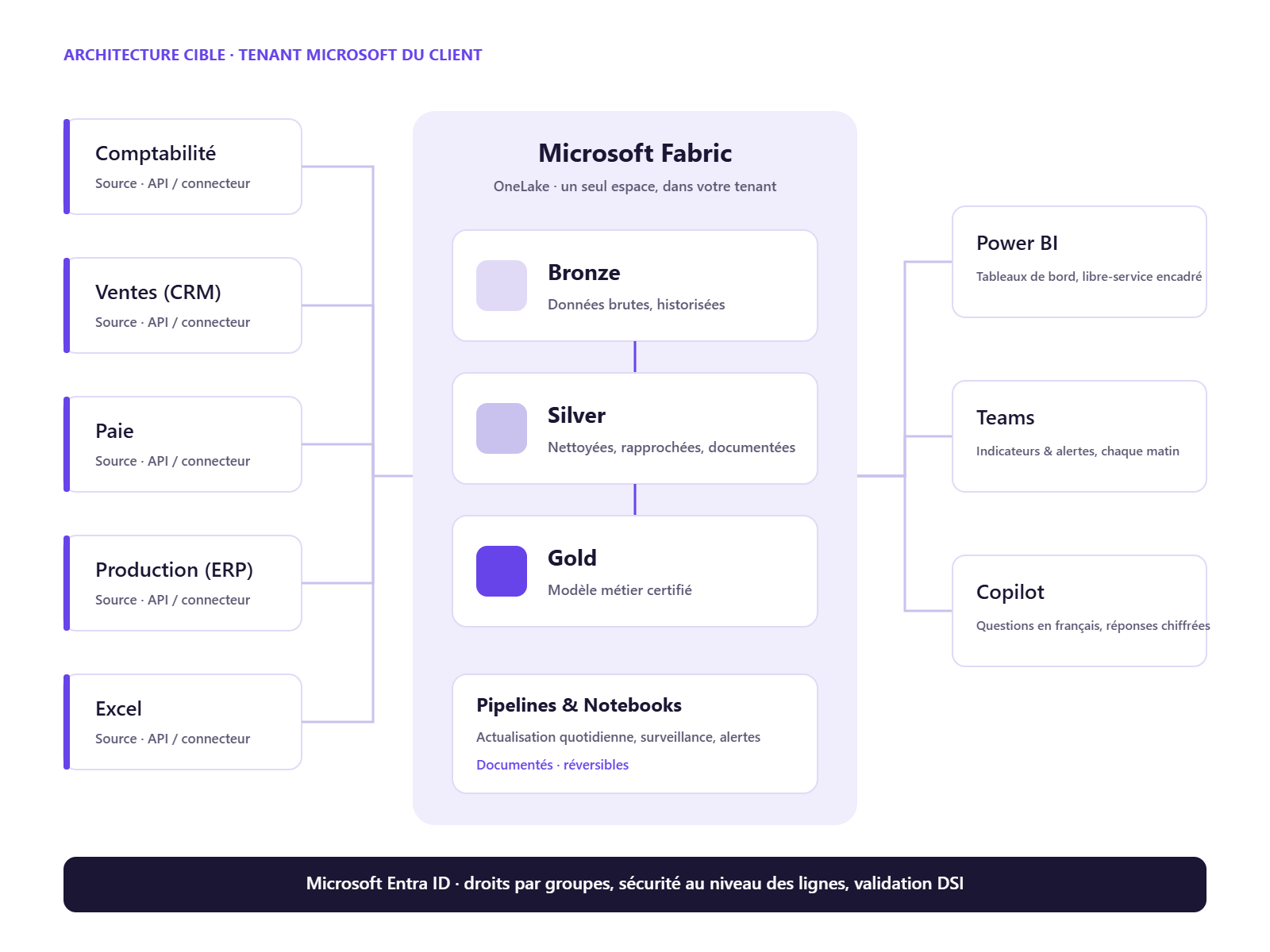Select the 'Teams' output title
Image resolution: width=1270 pixels, height=952 pixels.
pos(1005,417)
